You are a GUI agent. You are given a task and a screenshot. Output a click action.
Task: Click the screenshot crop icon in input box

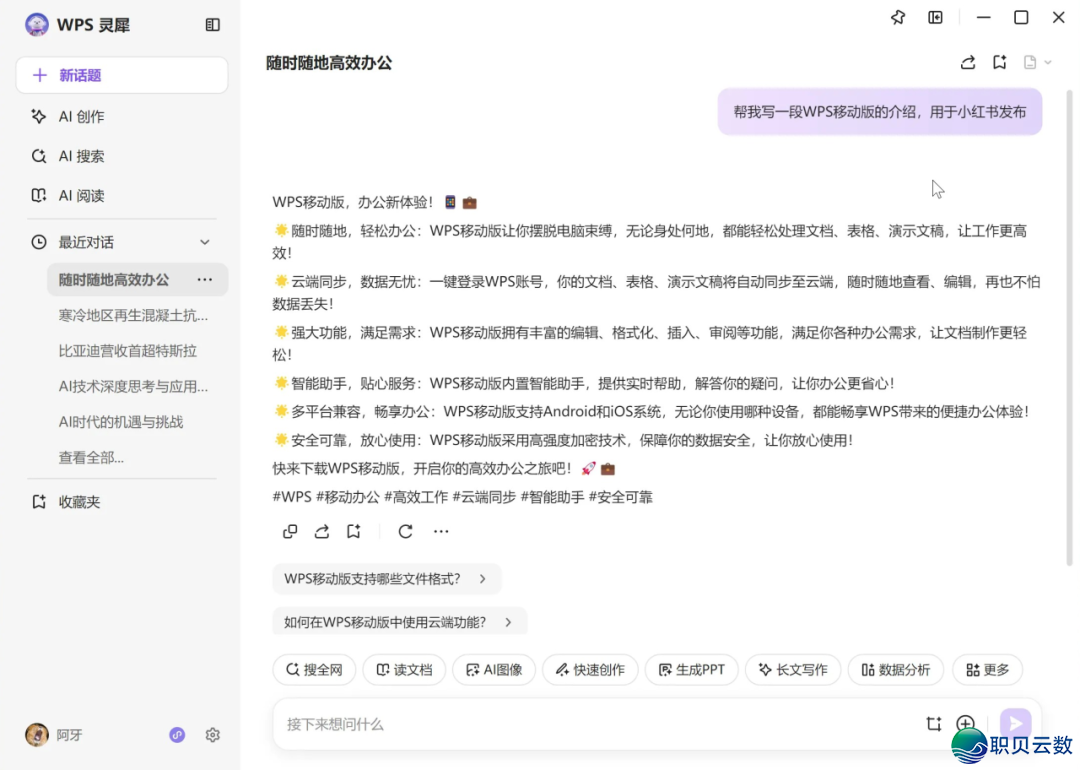(x=934, y=724)
